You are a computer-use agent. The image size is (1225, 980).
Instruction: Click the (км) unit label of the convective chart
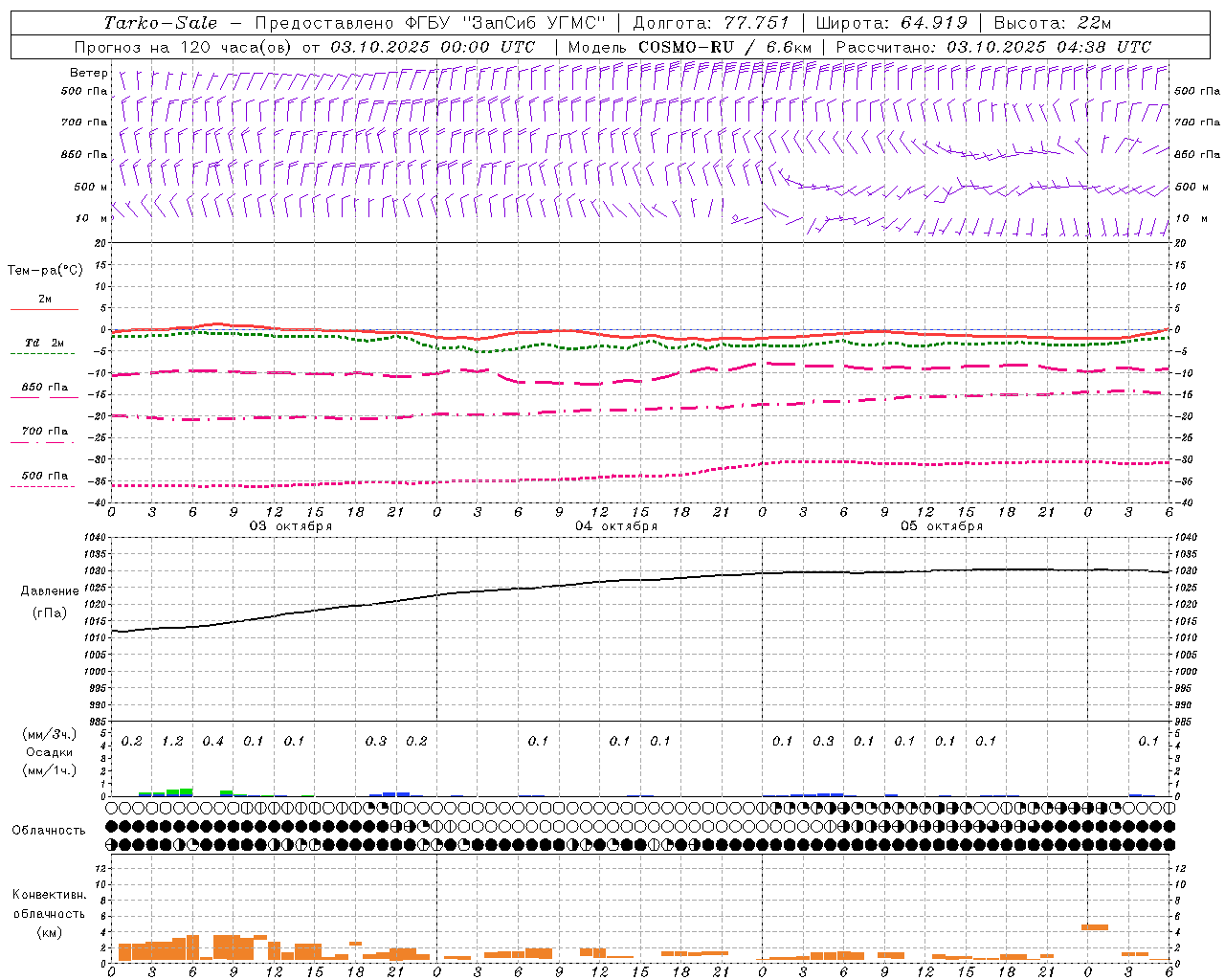[50, 932]
